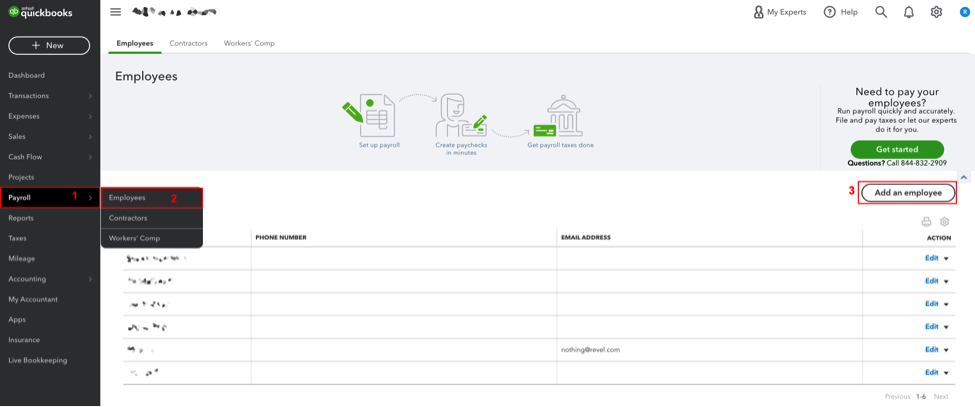This screenshot has width=975, height=407.
Task: Click the Help question mark icon
Action: tap(830, 12)
